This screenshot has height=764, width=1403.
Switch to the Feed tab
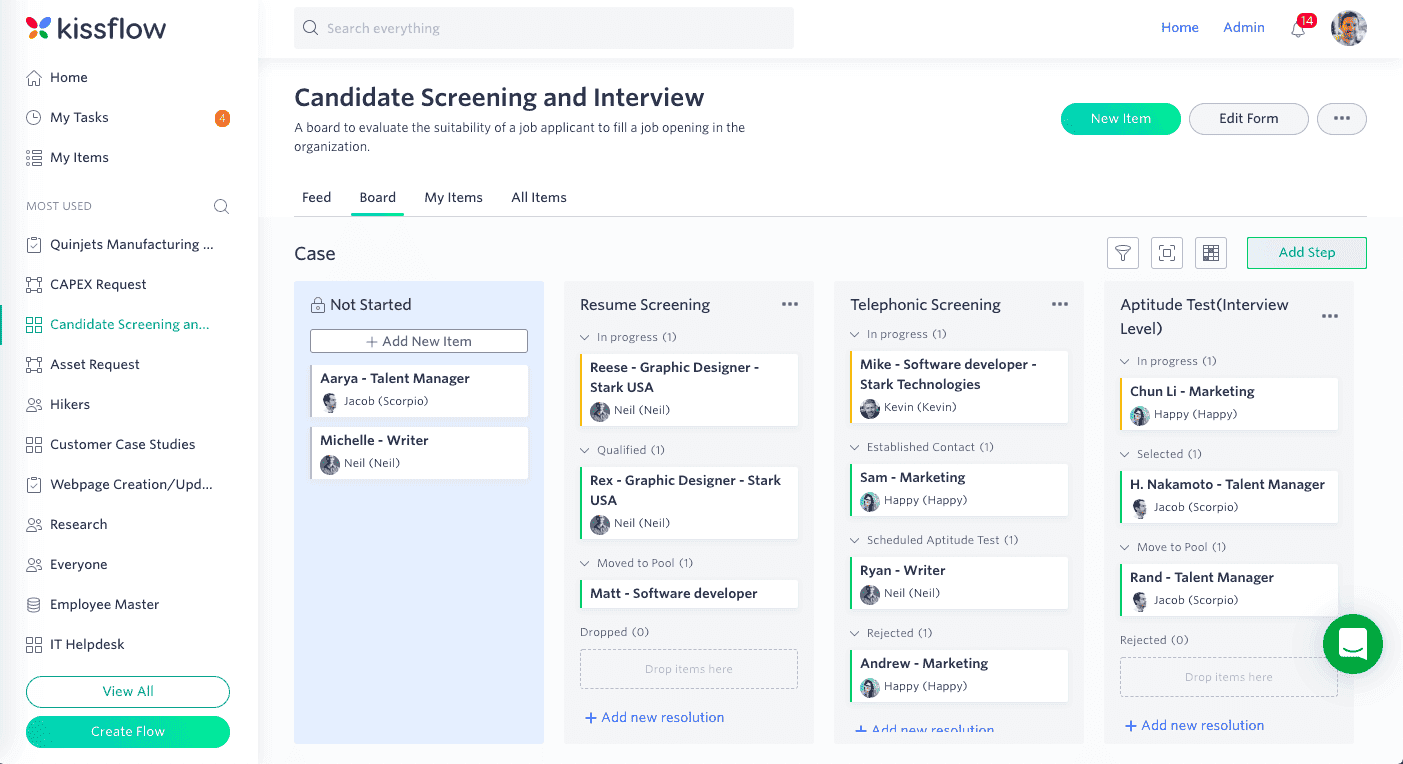click(x=316, y=197)
